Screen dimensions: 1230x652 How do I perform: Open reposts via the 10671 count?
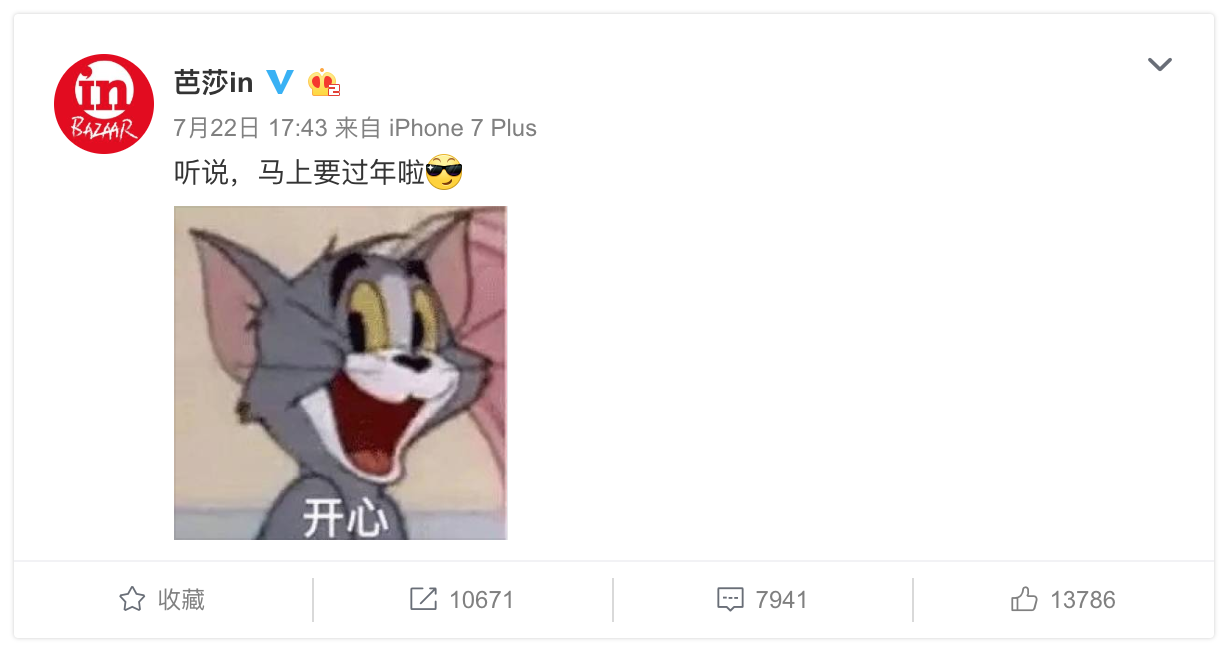[481, 600]
